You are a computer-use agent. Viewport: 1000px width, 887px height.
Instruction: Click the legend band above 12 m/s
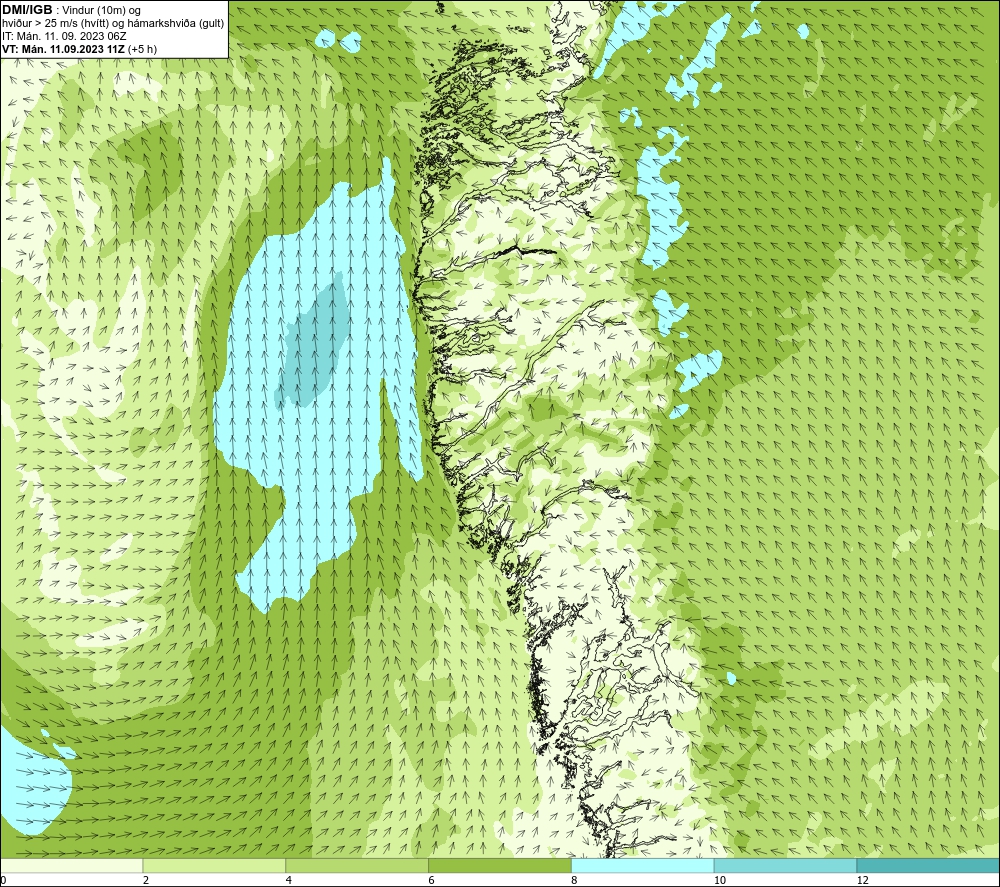click(x=929, y=866)
